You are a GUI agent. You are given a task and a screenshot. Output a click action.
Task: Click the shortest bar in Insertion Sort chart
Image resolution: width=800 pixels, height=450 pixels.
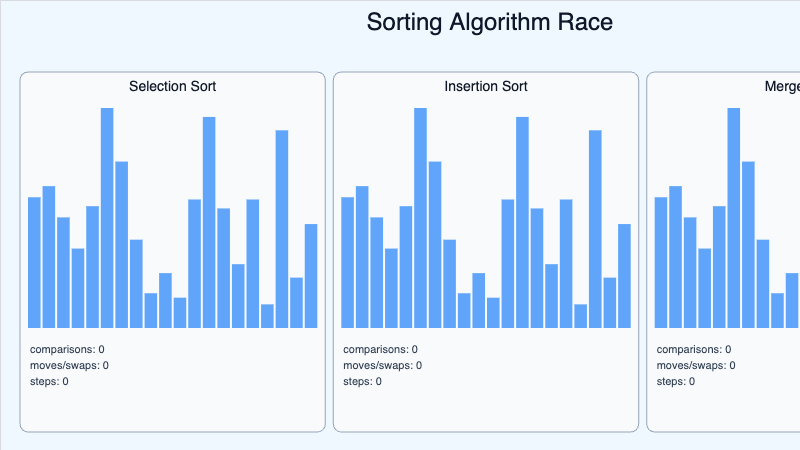[580, 316]
